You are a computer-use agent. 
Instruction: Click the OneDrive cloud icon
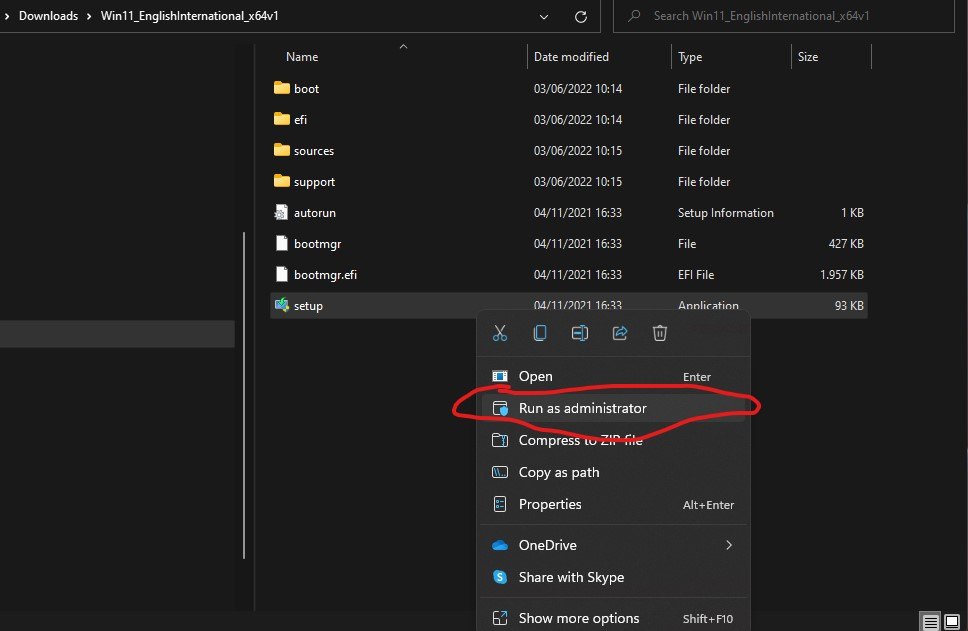500,545
